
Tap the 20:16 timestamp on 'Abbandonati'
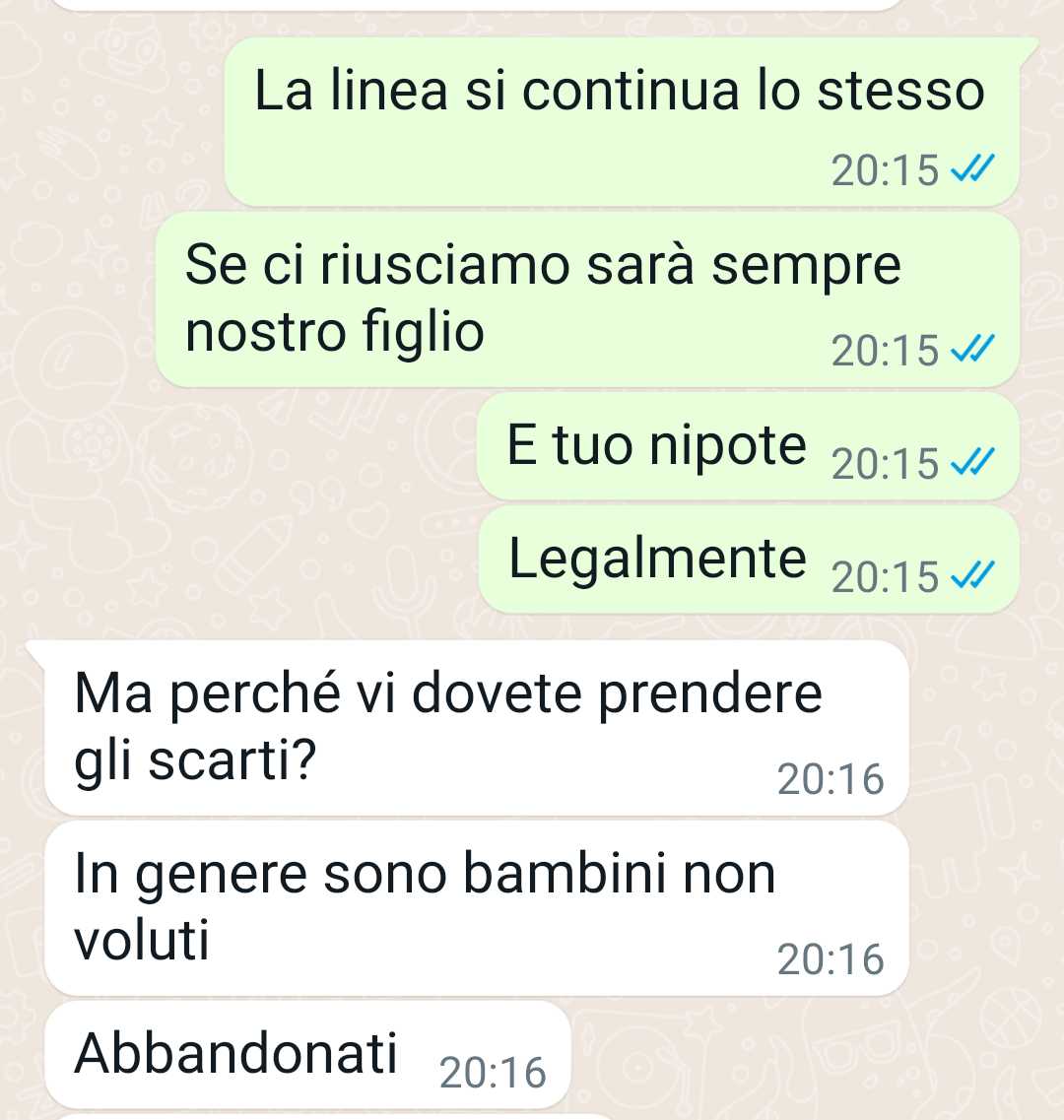click(493, 1072)
